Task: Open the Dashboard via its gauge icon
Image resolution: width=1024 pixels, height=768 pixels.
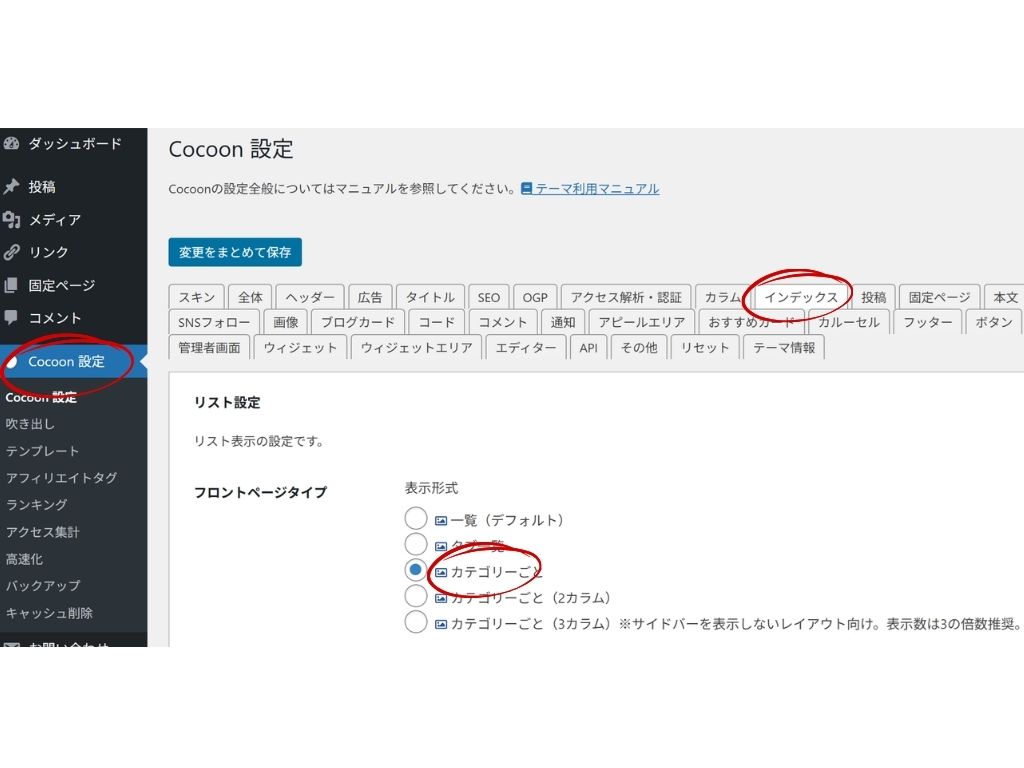Action: [x=12, y=144]
